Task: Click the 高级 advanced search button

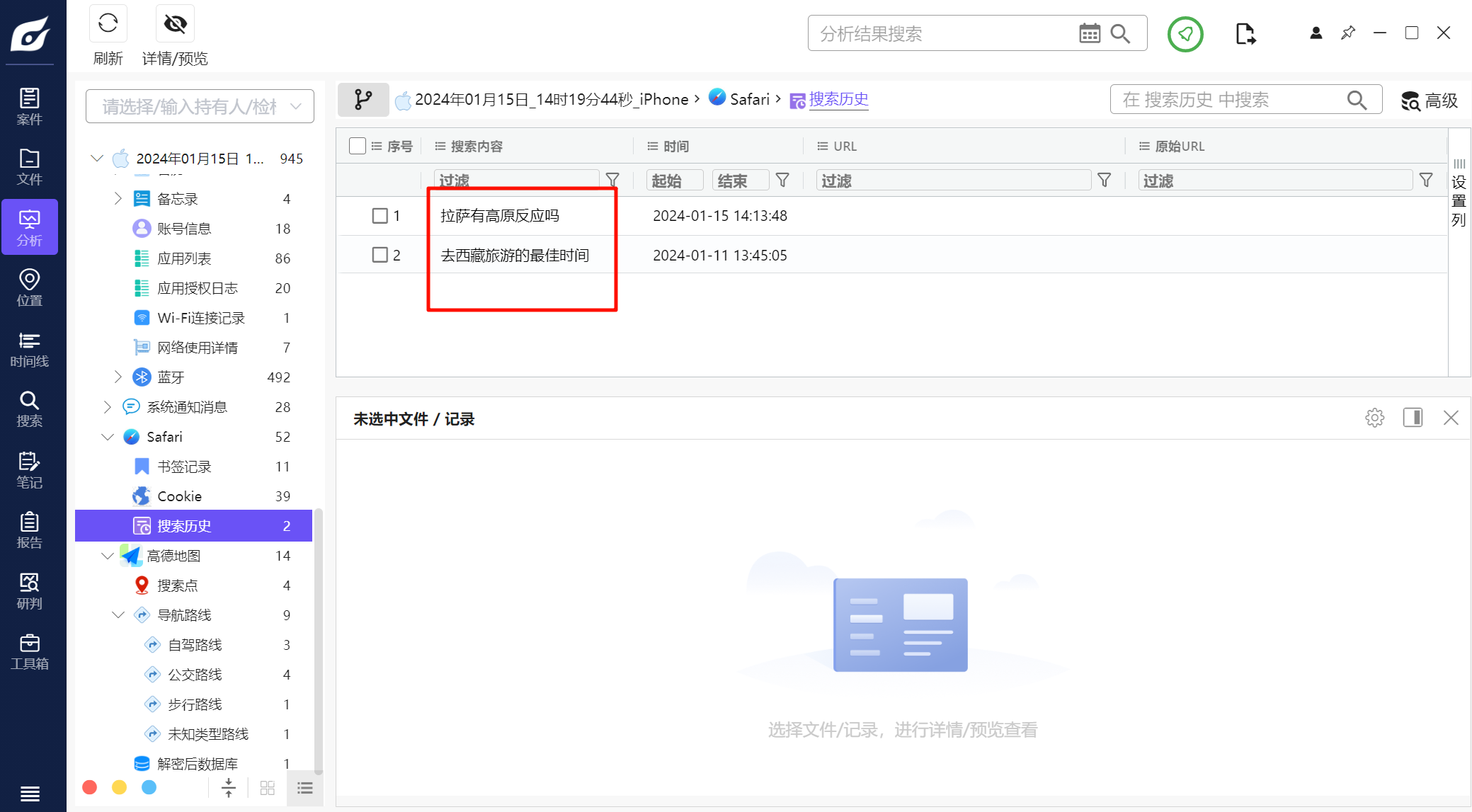Action: point(1430,101)
